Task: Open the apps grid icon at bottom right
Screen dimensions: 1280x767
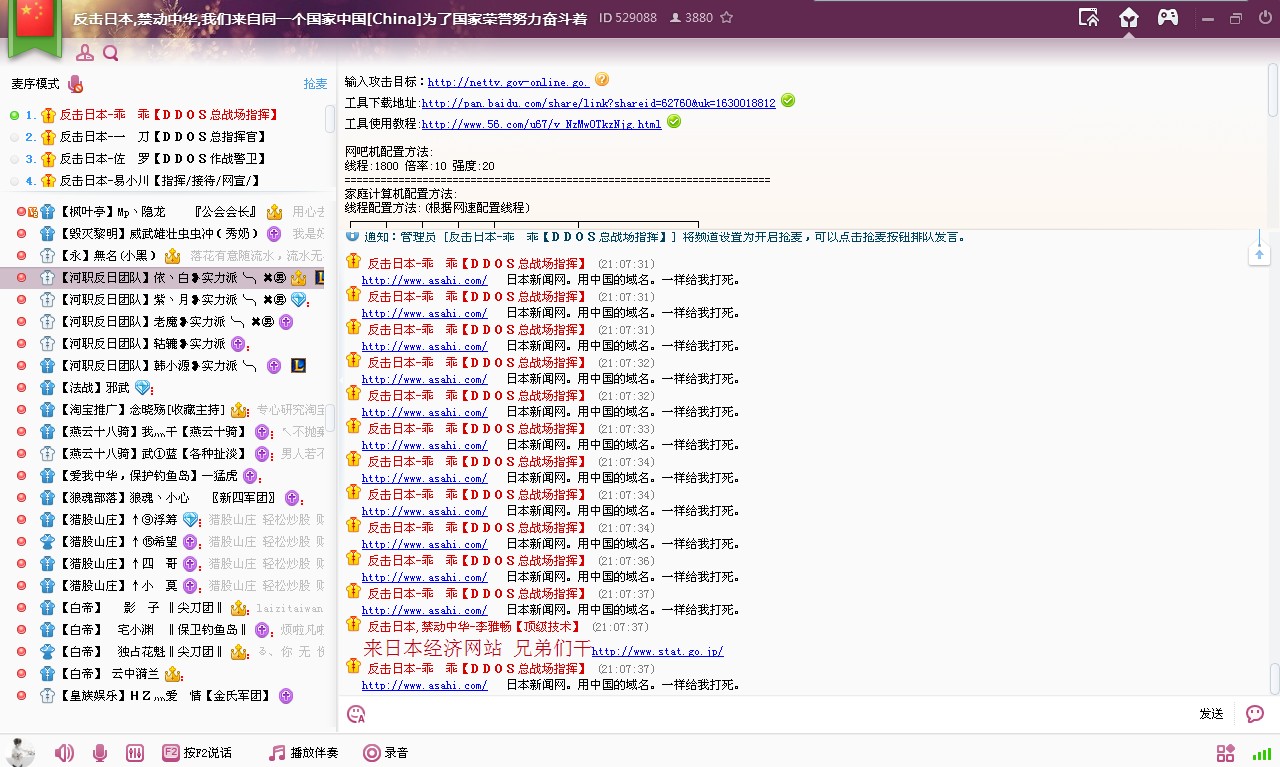Action: [x=1225, y=753]
